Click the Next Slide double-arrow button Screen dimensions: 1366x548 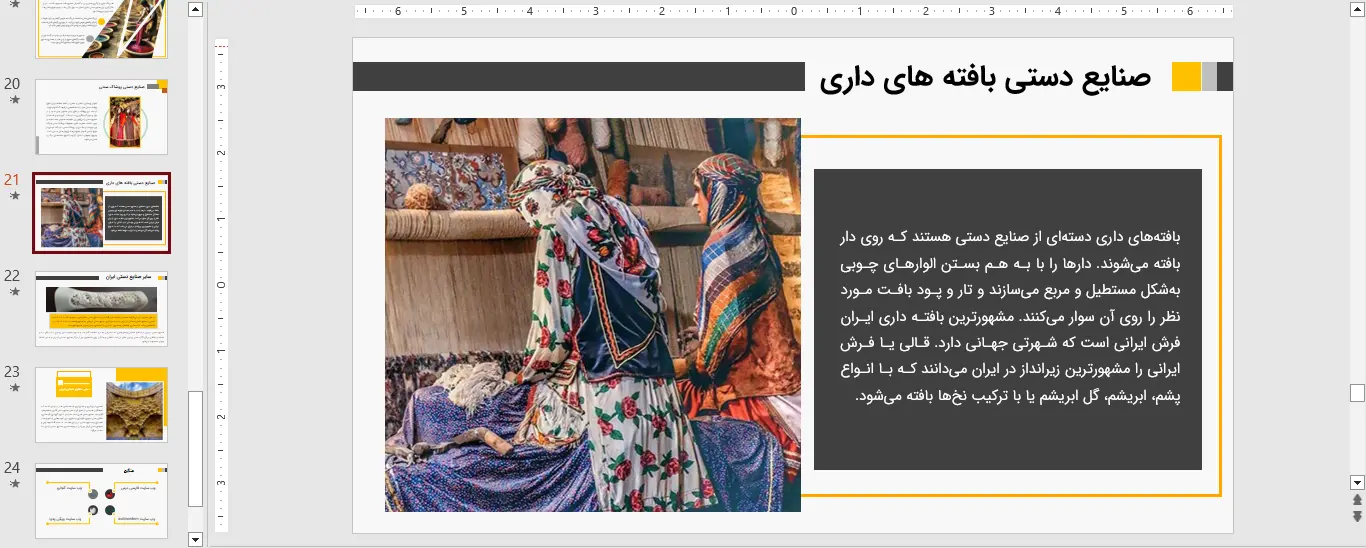coord(1357,516)
